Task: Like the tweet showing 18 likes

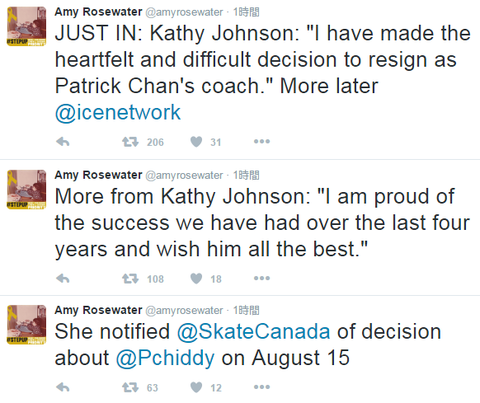Action: 196,278
